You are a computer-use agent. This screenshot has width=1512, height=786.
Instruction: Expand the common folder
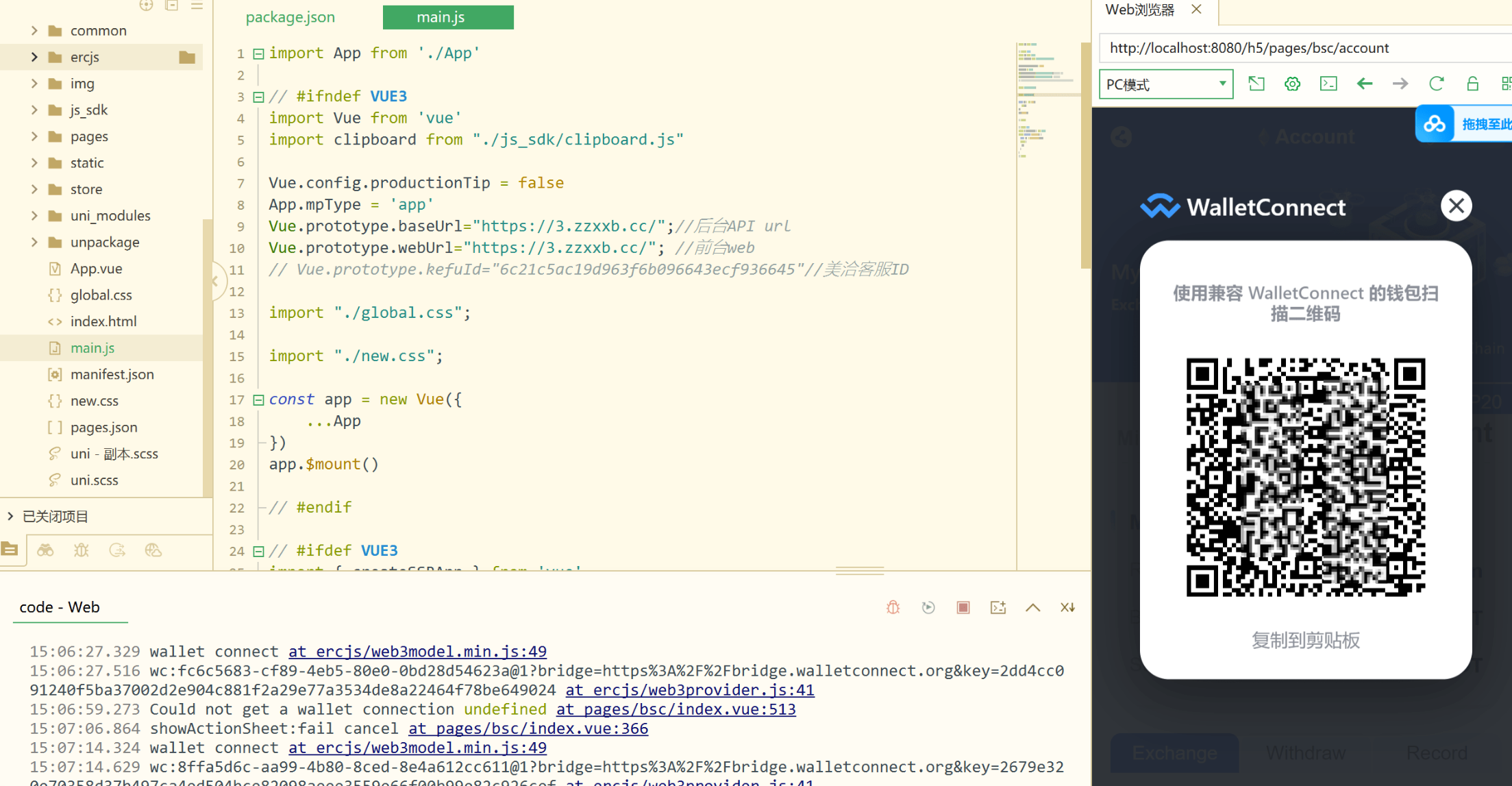point(34,31)
